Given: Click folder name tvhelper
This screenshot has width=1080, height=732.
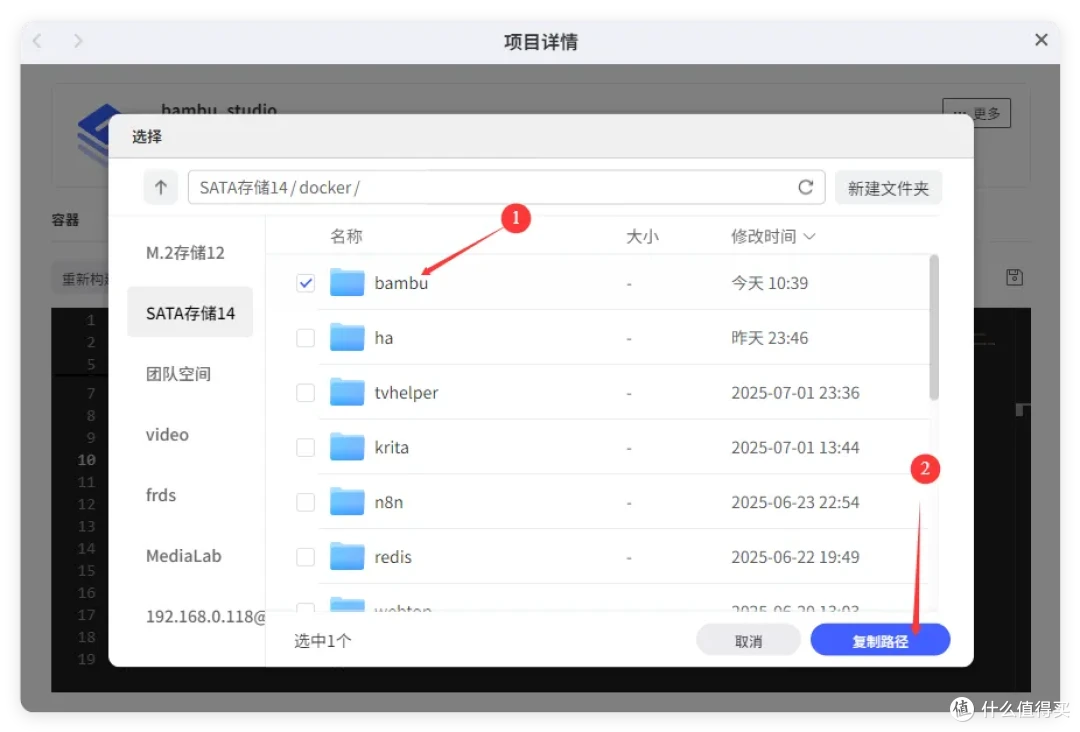Looking at the screenshot, I should (x=406, y=393).
